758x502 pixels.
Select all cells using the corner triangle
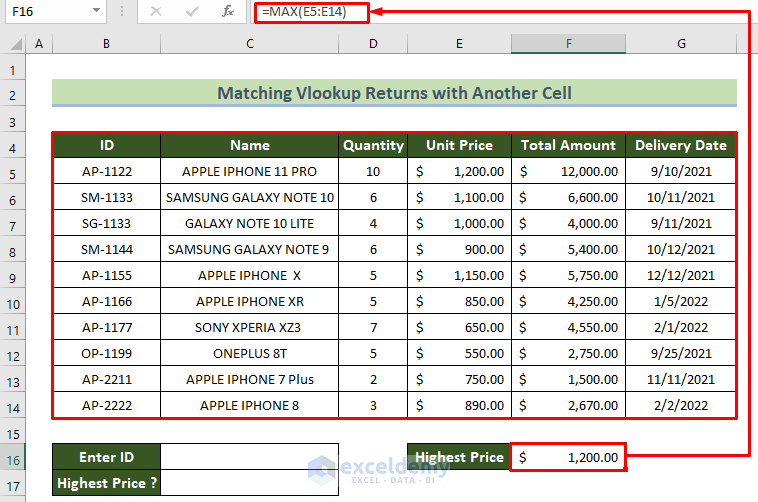pyautogui.click(x=16, y=44)
